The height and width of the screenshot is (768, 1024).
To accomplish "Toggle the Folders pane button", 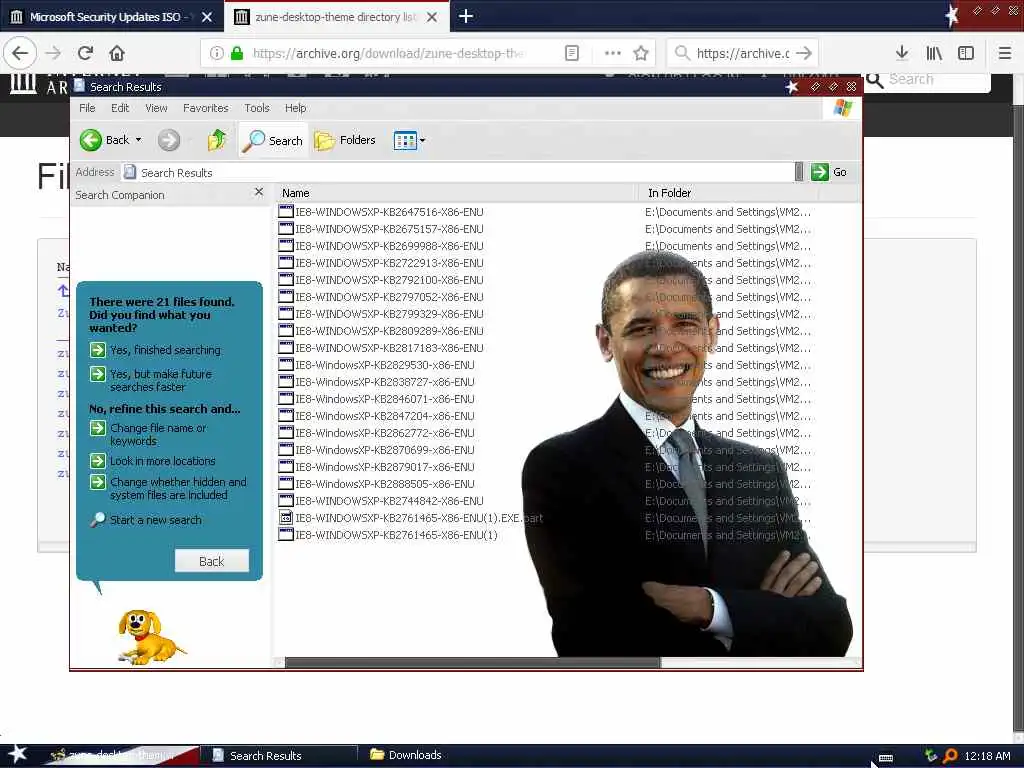I will coord(345,140).
